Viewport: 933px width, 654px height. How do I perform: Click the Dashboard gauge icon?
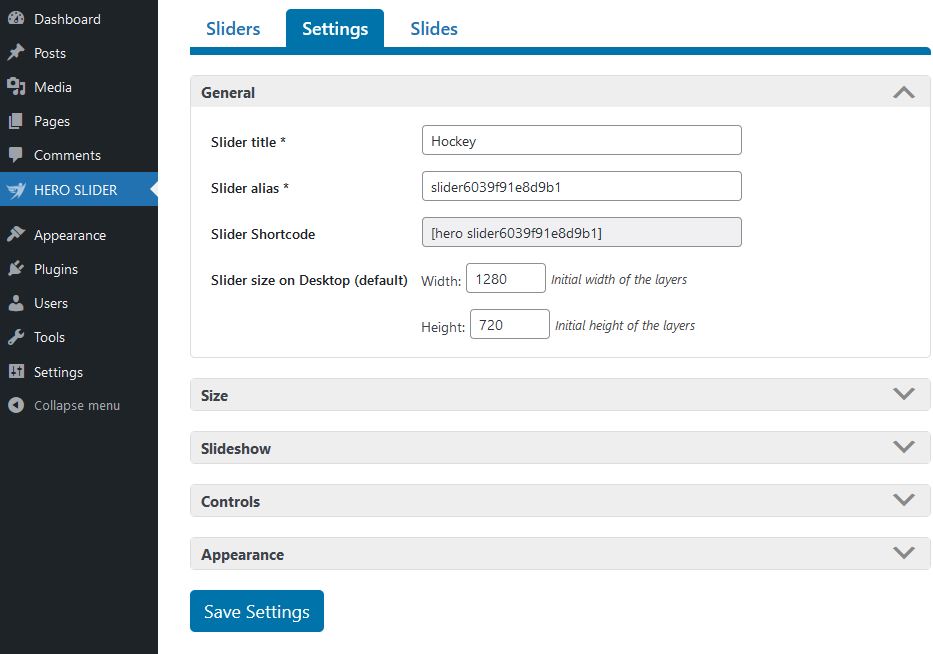[16, 18]
